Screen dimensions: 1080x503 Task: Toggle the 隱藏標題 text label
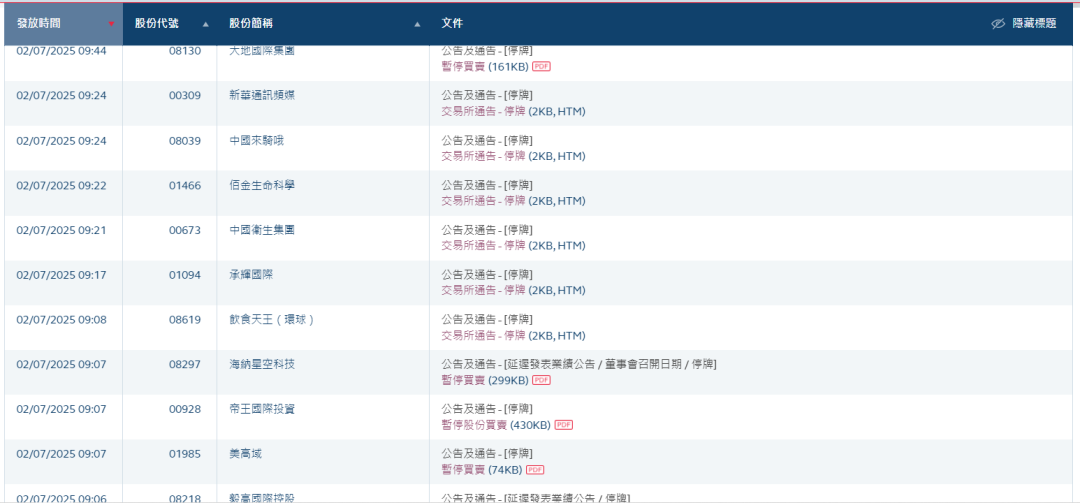coord(1034,23)
